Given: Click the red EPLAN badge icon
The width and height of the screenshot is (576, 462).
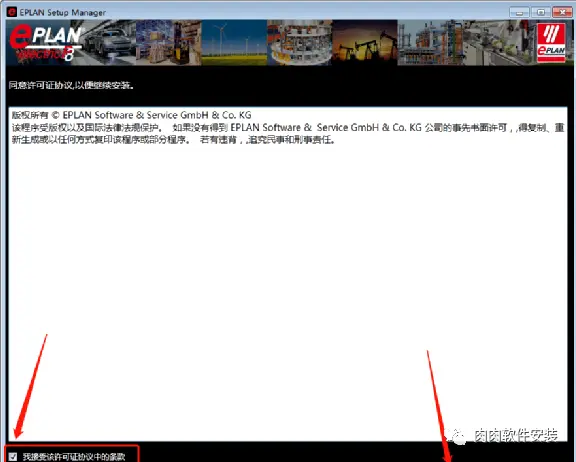Looking at the screenshot, I should click(x=551, y=43).
